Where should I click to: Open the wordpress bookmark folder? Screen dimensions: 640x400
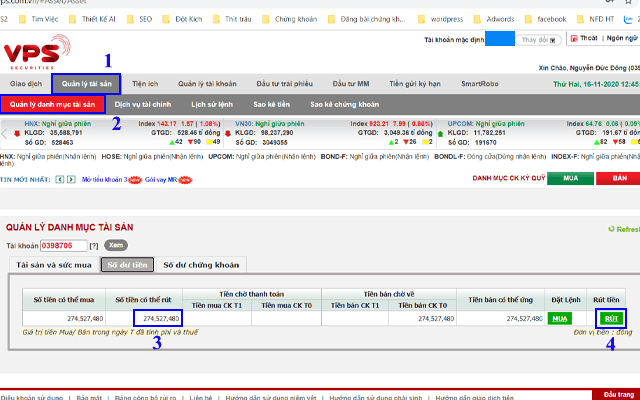440,19
